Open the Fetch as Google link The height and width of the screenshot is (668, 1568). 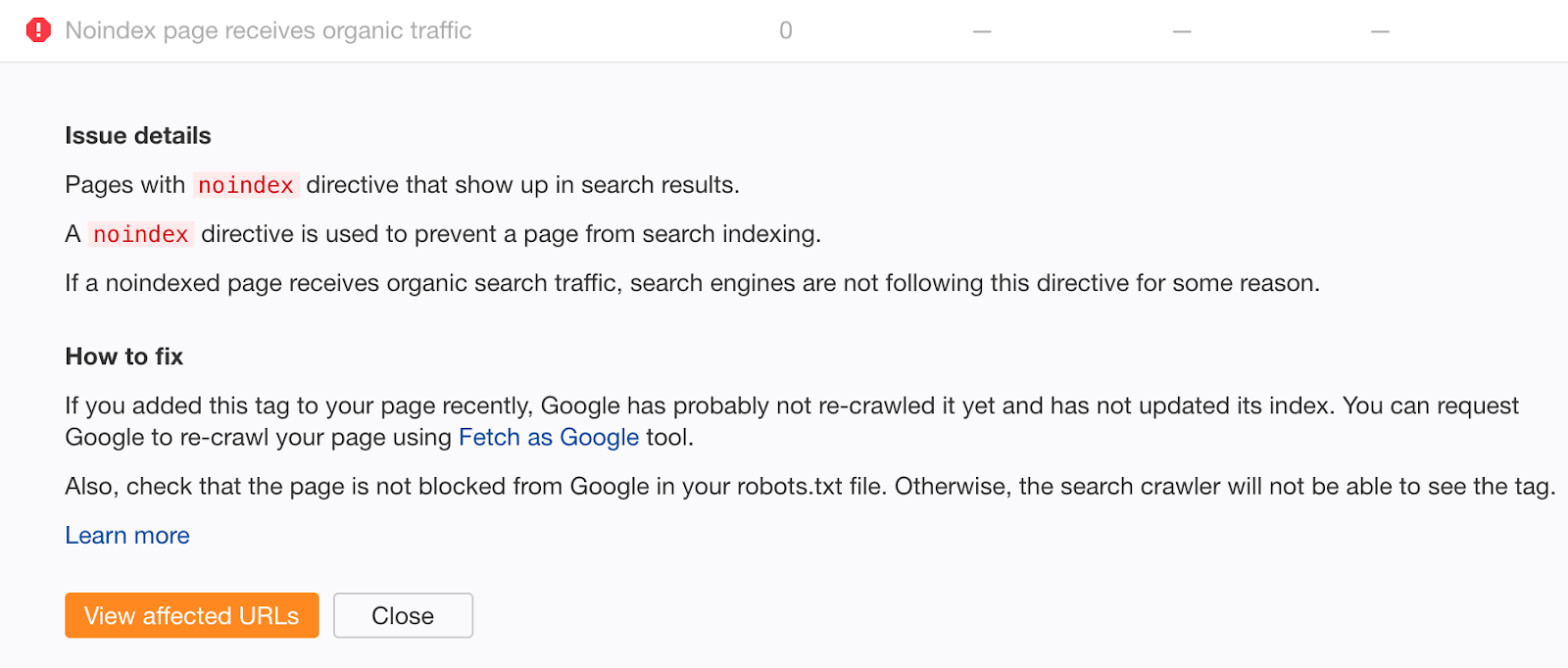(x=548, y=437)
